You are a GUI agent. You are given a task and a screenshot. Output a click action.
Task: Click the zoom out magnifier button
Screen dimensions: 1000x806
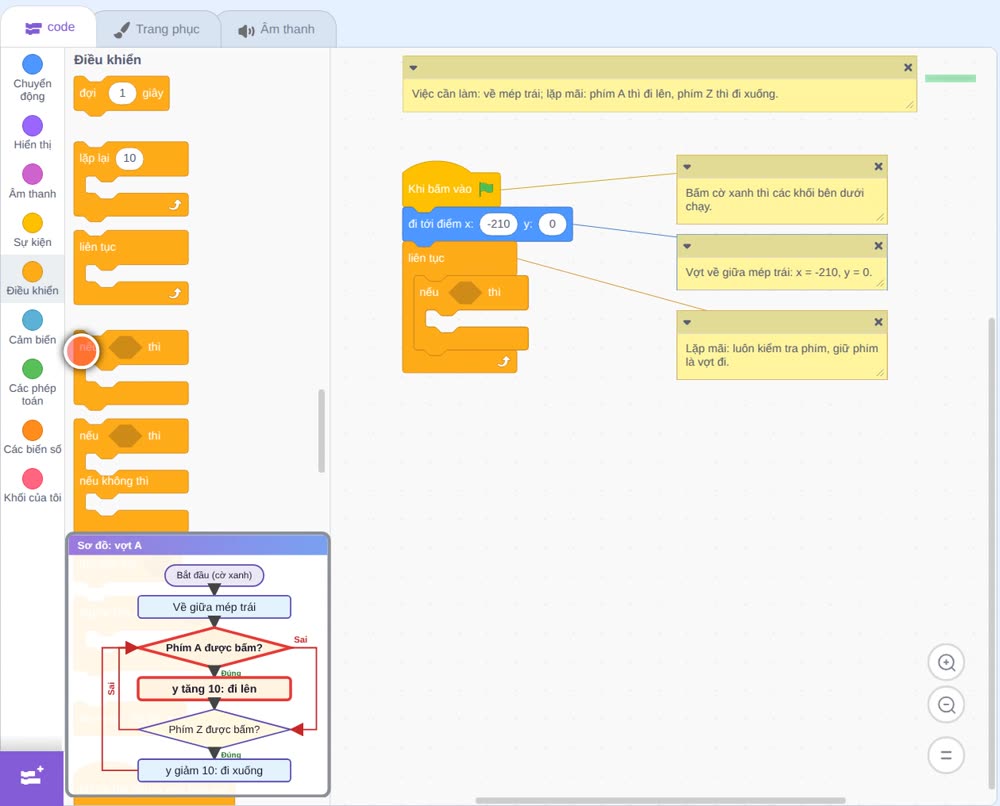pyautogui.click(x=946, y=705)
